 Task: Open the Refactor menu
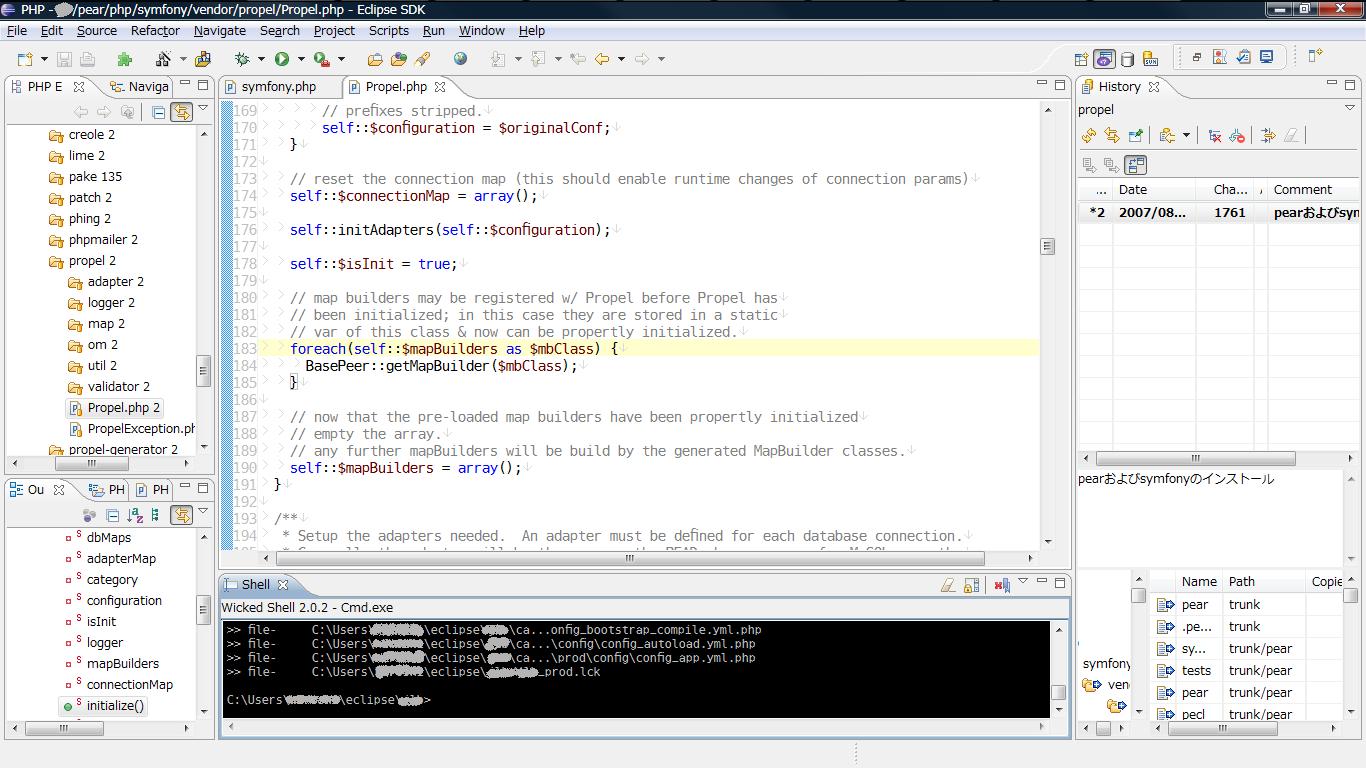[x=155, y=31]
